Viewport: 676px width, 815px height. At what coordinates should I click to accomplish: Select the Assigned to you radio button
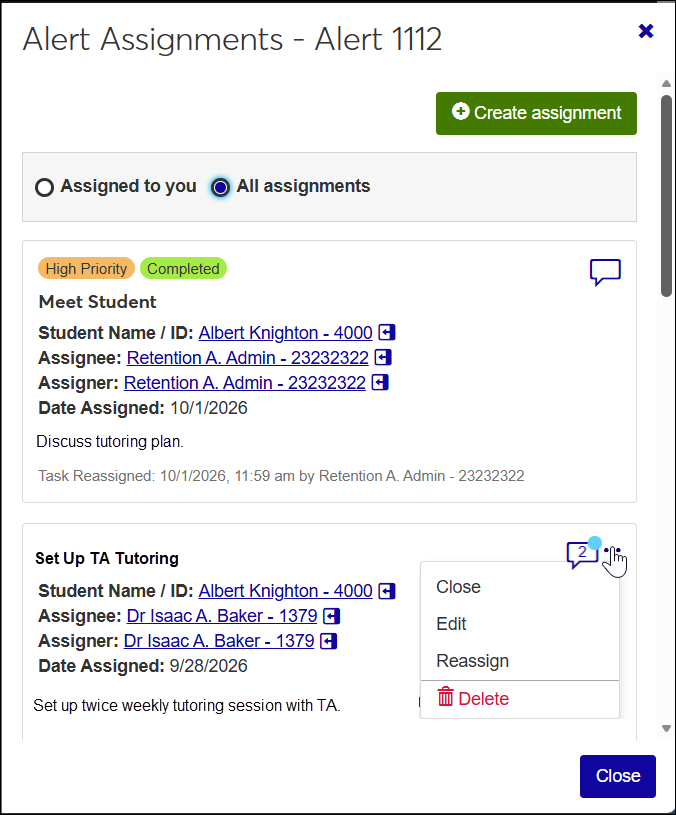44,187
